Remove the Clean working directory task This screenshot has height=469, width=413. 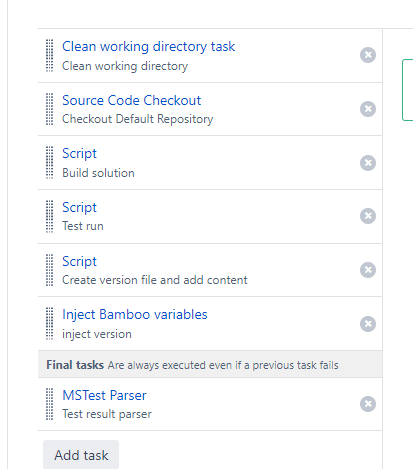point(368,55)
